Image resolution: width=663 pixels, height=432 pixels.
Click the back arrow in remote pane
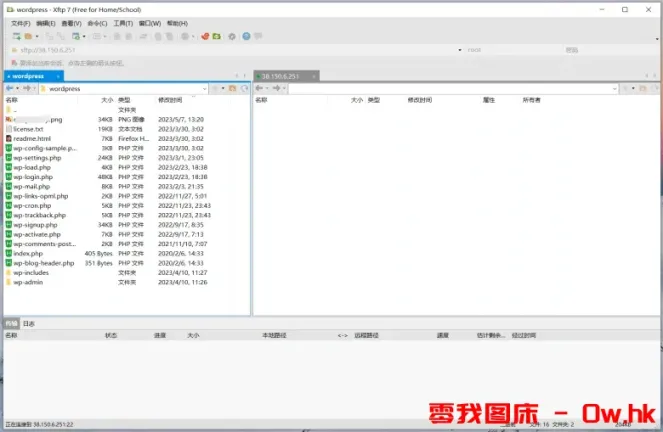[260, 88]
